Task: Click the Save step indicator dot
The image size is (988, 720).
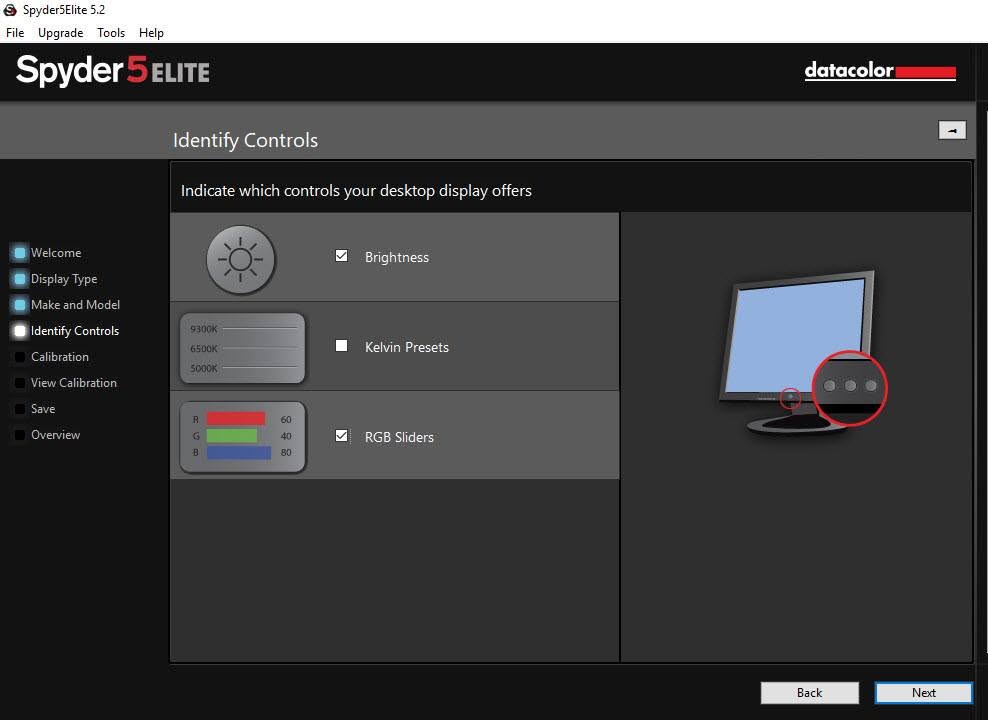Action: click(20, 409)
